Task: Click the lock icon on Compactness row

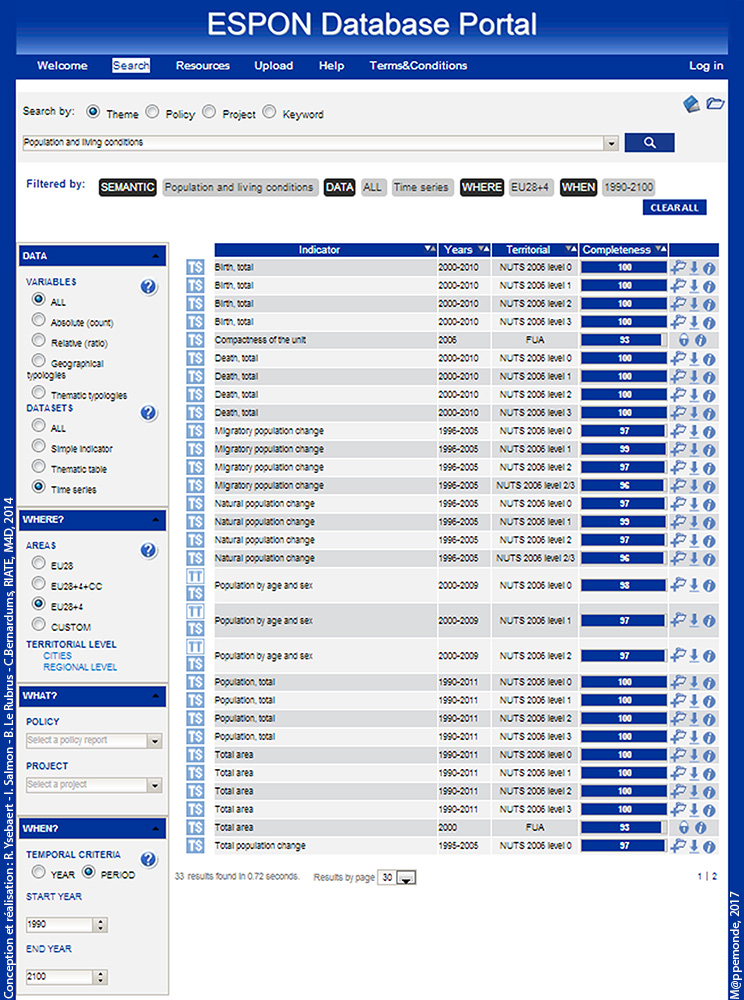Action: (684, 340)
